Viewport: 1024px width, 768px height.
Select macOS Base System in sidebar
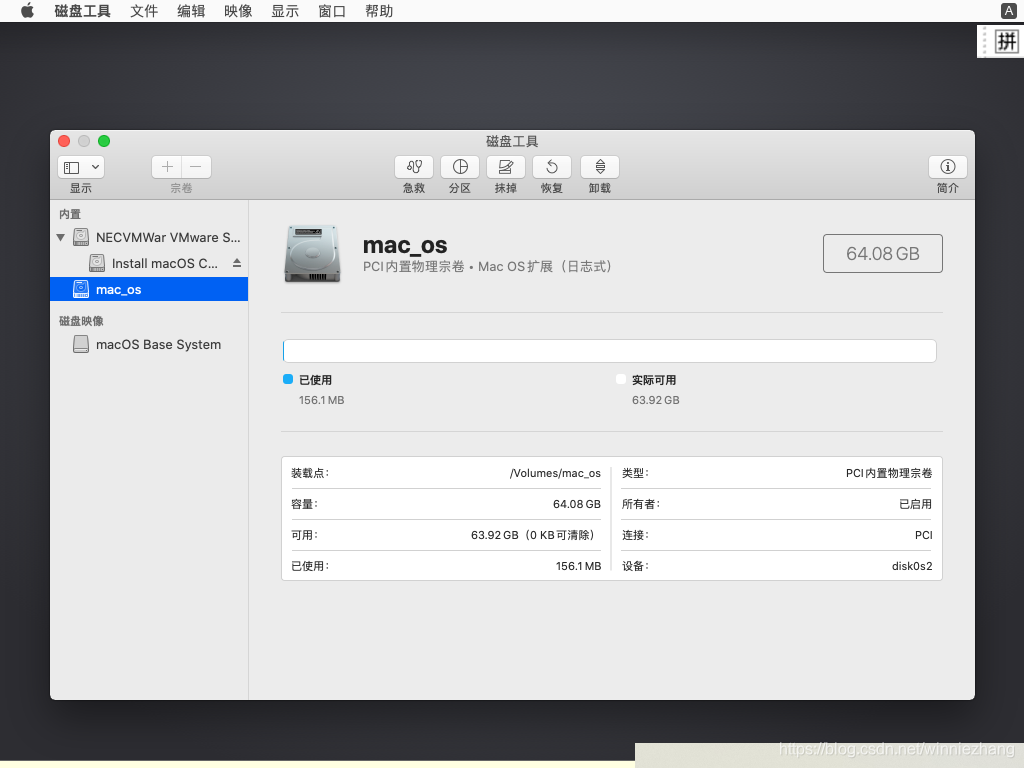pos(149,344)
